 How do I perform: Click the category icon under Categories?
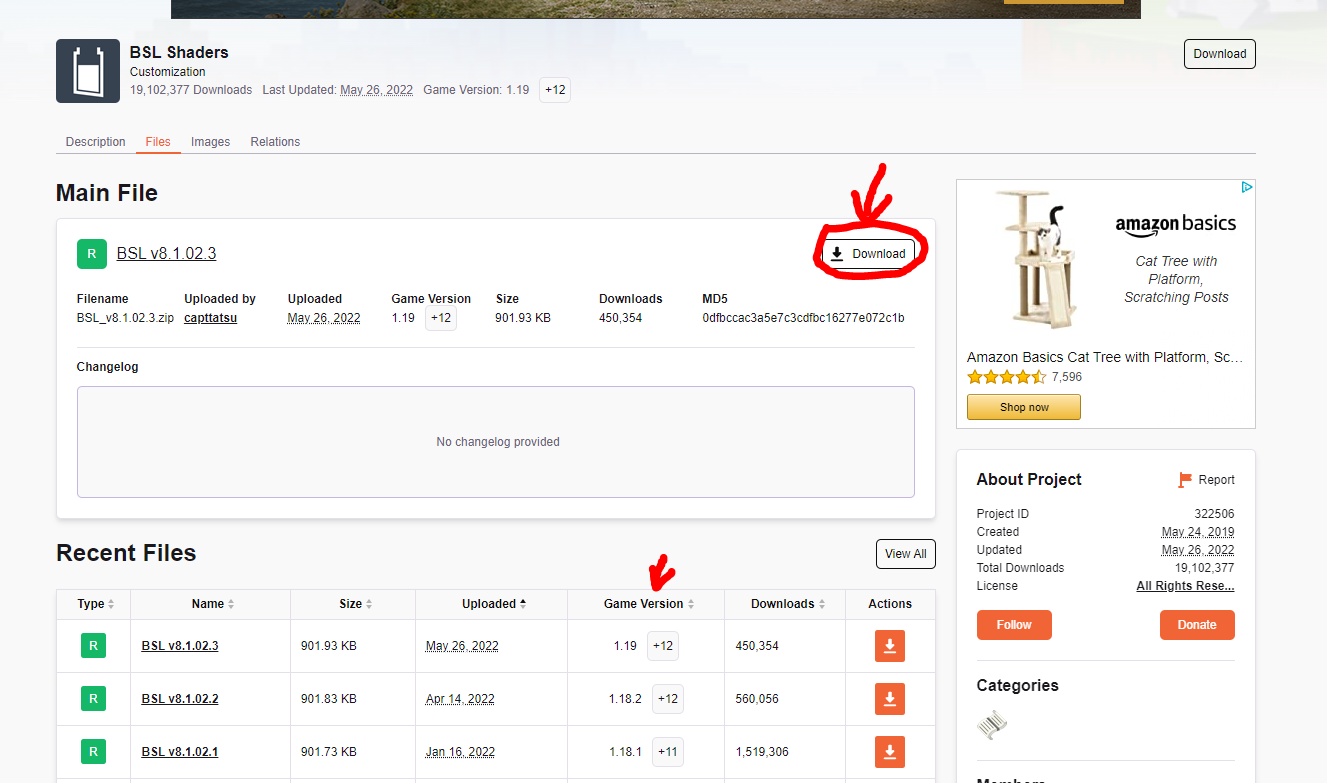(x=992, y=725)
